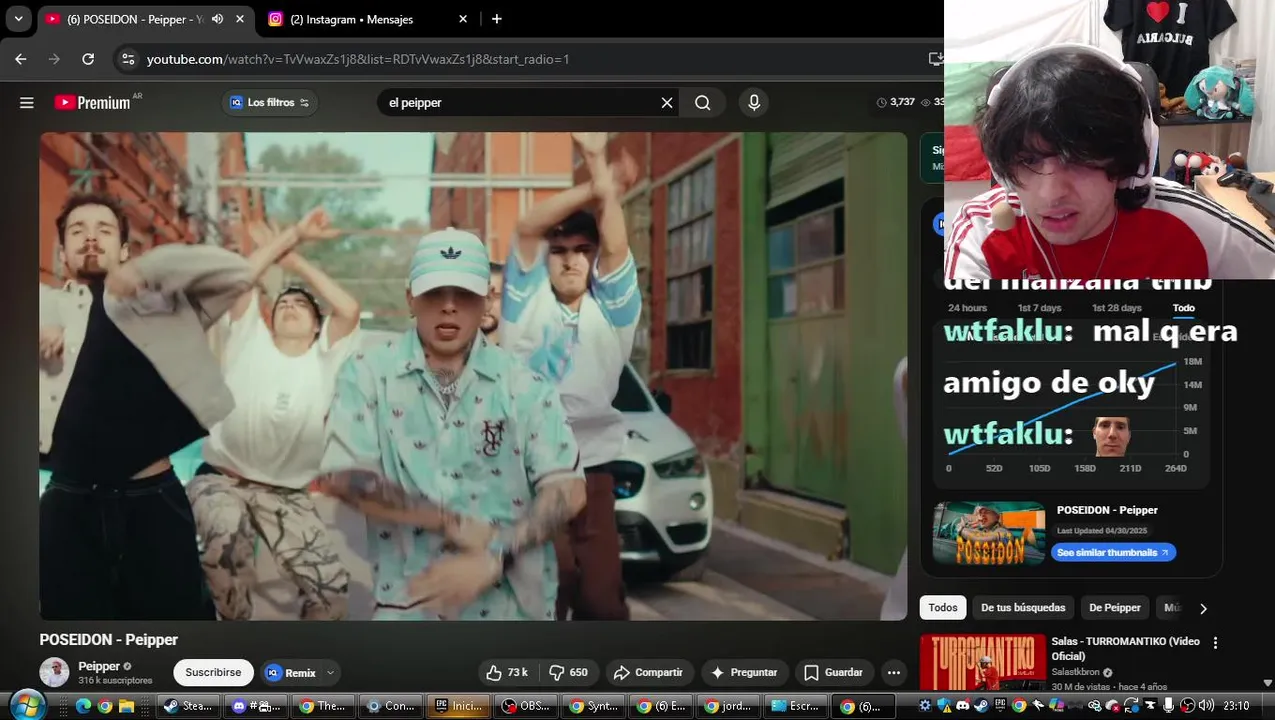This screenshot has height=720, width=1275.
Task: Select the De tus búsquedas chip
Action: (x=1023, y=607)
